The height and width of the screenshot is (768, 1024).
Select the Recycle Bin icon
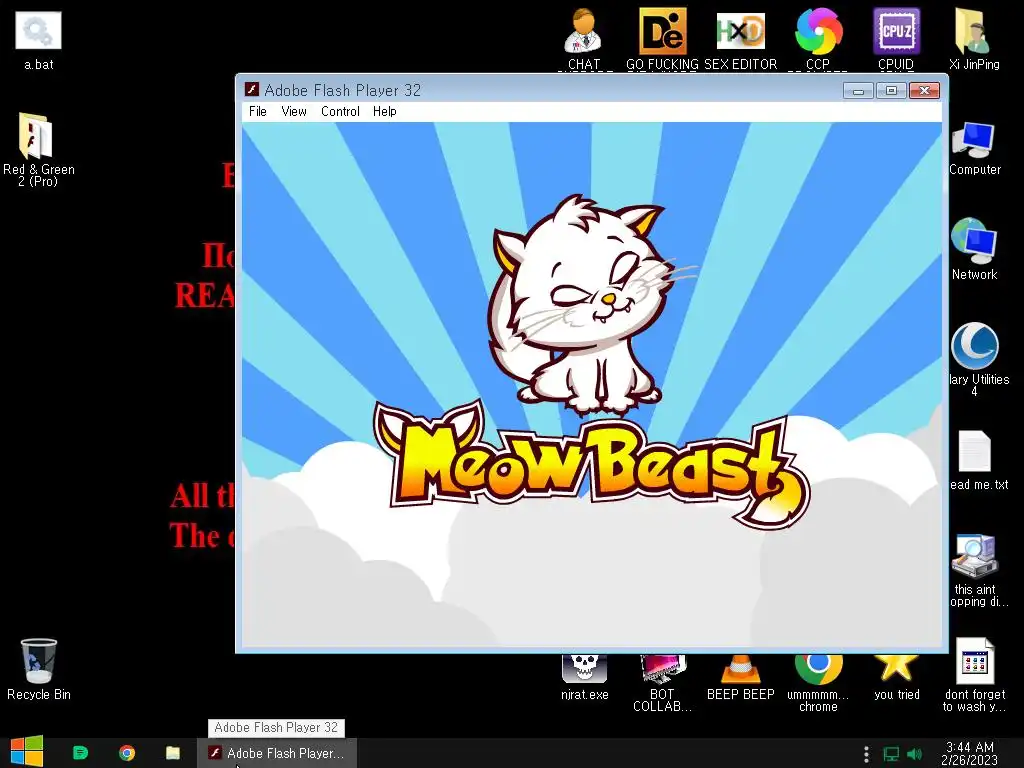coord(39,669)
